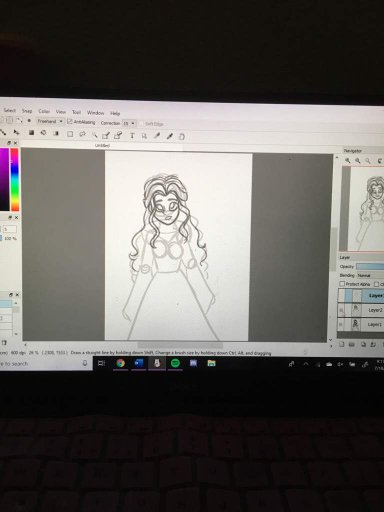This screenshot has width=384, height=512.
Task: Open the Correction value dropdown
Action: 129,123
